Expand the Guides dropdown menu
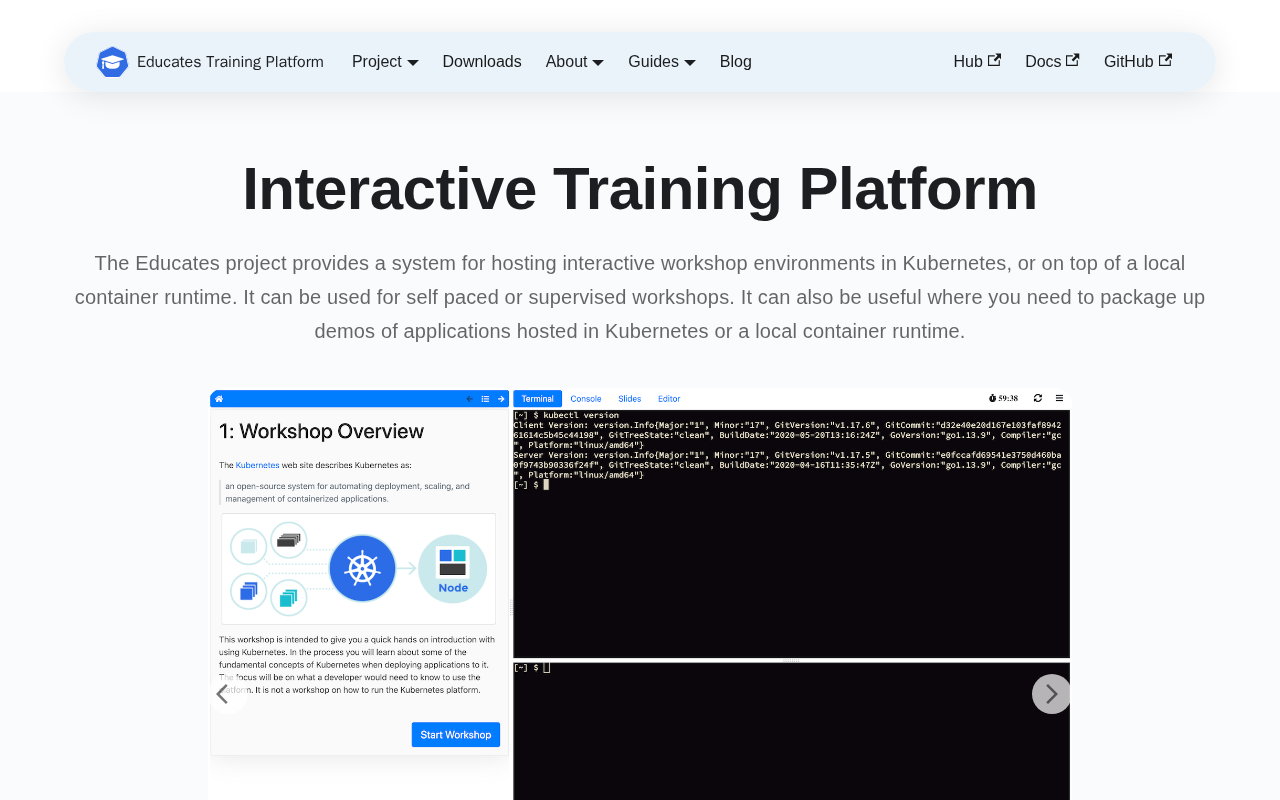Screen dimensions: 1280x800 tap(661, 62)
